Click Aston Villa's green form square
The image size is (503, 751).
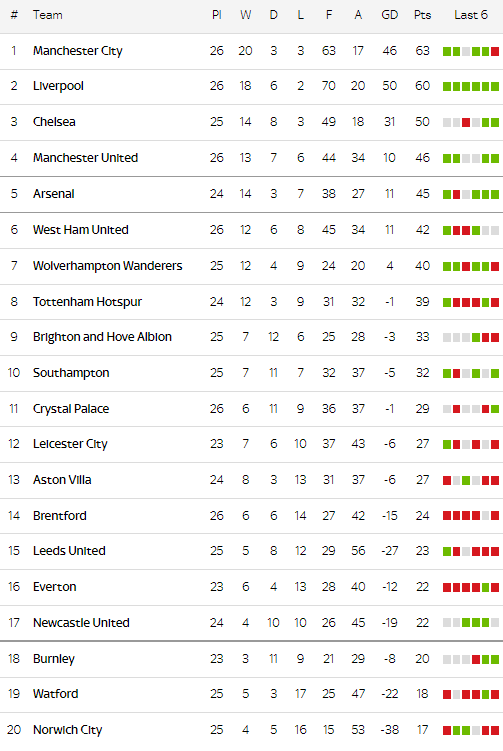pos(466,480)
